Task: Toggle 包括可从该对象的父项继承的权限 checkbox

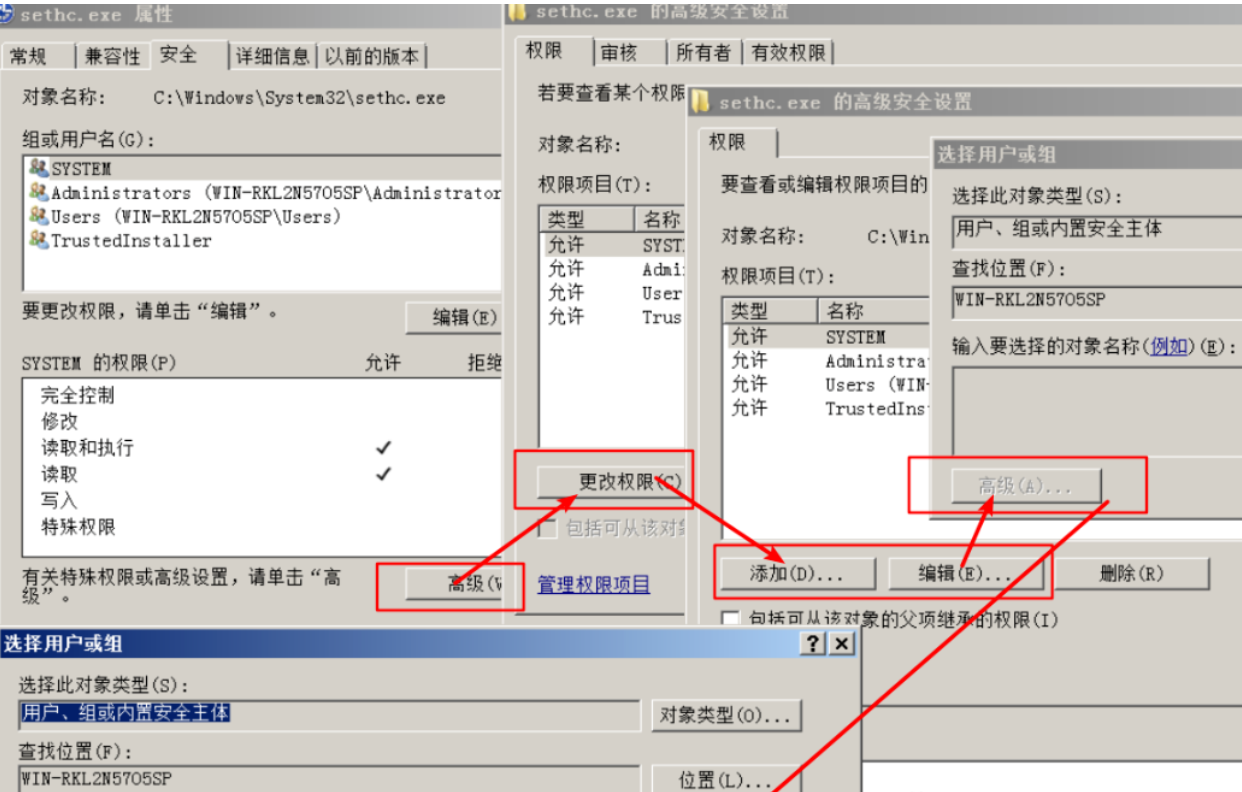Action: pos(731,617)
